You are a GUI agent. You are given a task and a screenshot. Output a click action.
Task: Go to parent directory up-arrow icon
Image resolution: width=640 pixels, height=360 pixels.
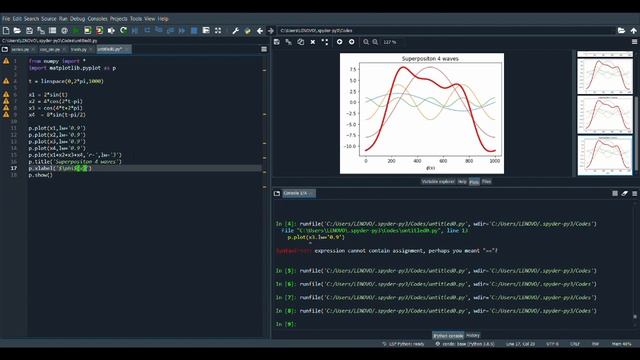(633, 31)
